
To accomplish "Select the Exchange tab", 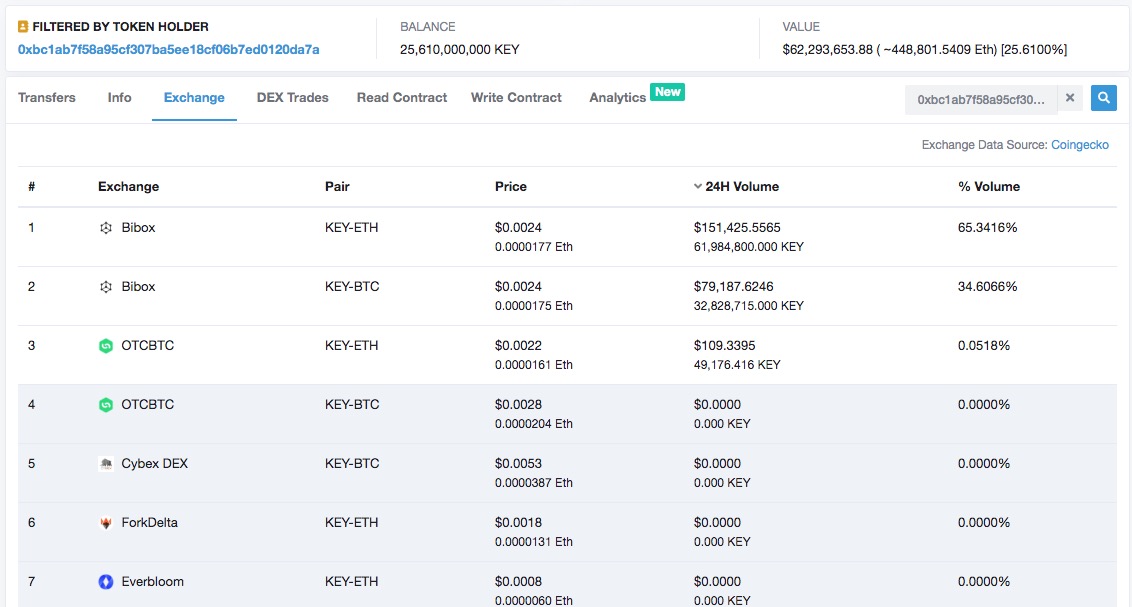I will click(194, 97).
